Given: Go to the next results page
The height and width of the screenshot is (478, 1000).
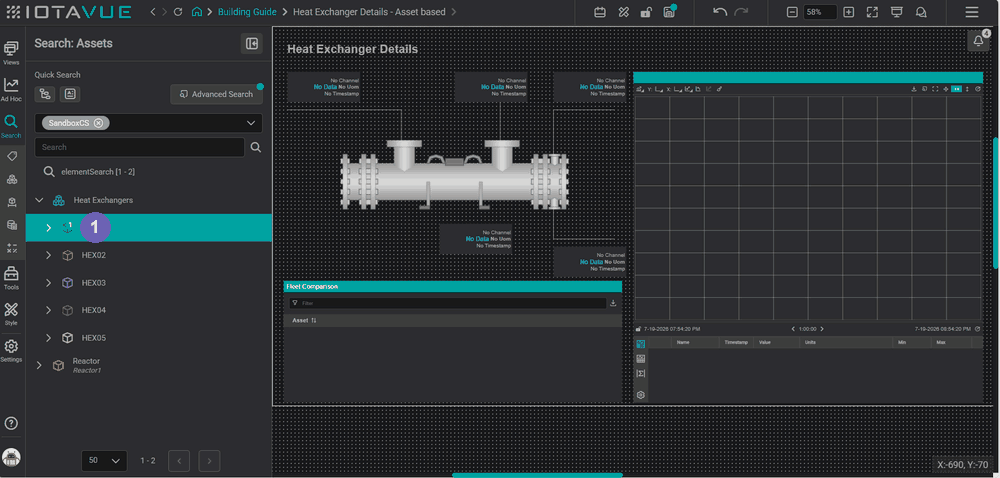Looking at the screenshot, I should [209, 460].
